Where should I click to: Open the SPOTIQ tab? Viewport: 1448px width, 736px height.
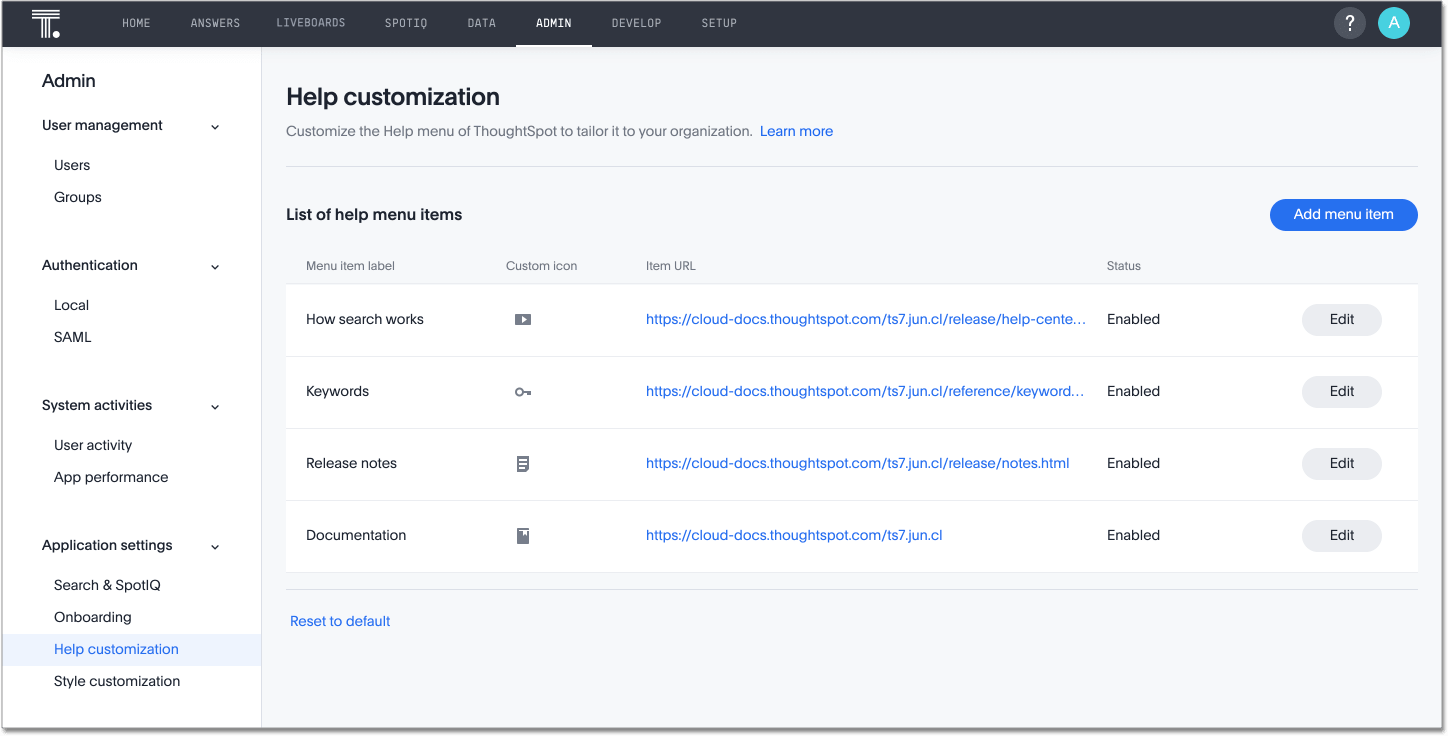point(405,23)
